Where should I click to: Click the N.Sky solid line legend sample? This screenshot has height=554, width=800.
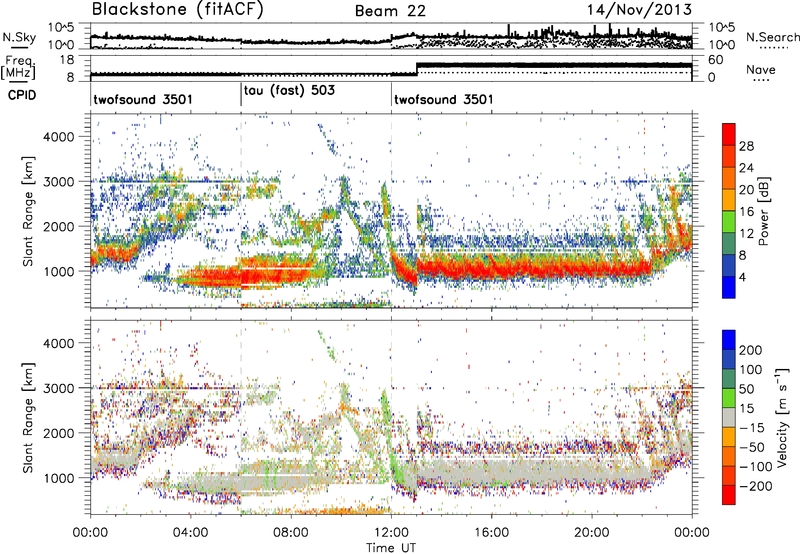pos(19,47)
